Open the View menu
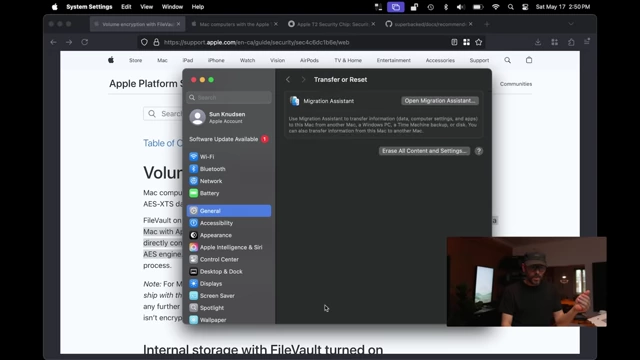 tap(147, 7)
